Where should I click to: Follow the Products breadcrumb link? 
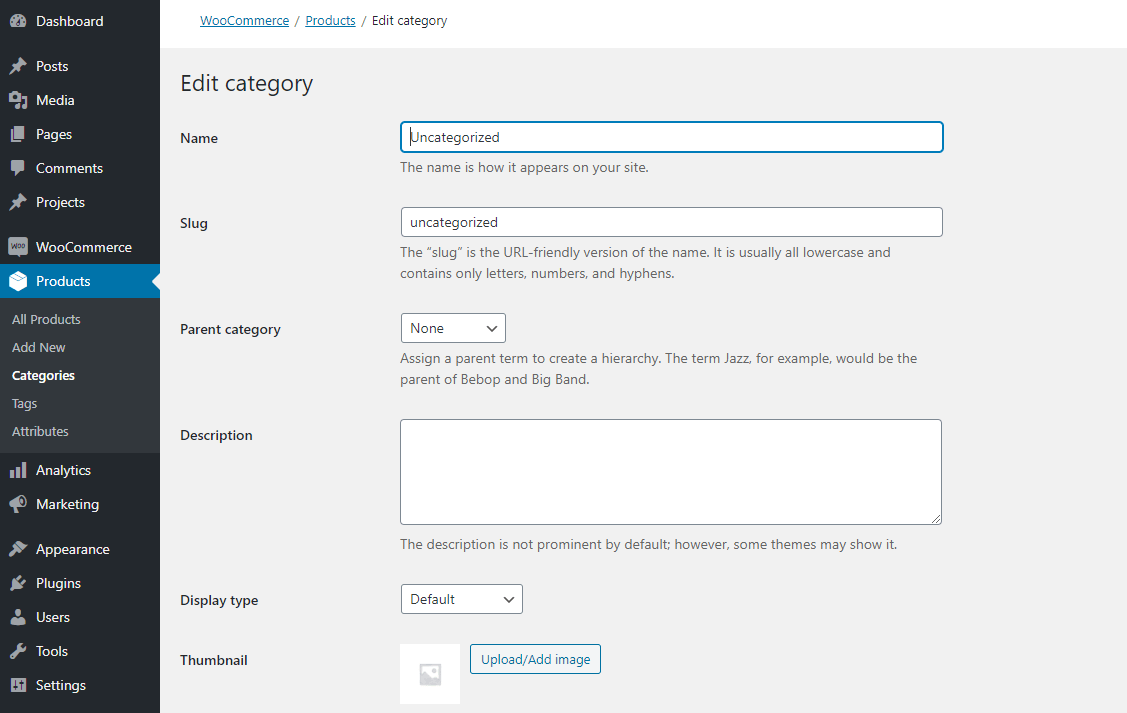330,19
